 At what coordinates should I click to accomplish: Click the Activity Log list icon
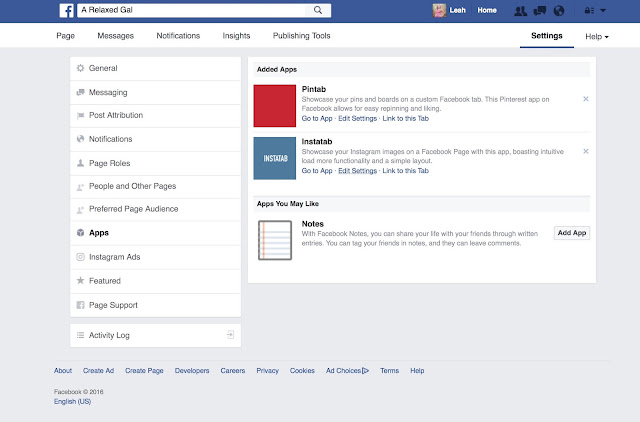(x=80, y=335)
